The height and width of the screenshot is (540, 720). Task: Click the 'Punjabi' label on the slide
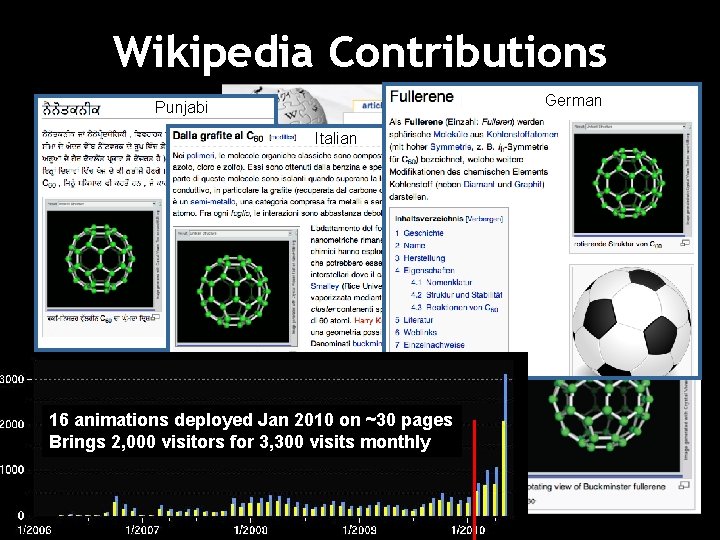[x=181, y=107]
